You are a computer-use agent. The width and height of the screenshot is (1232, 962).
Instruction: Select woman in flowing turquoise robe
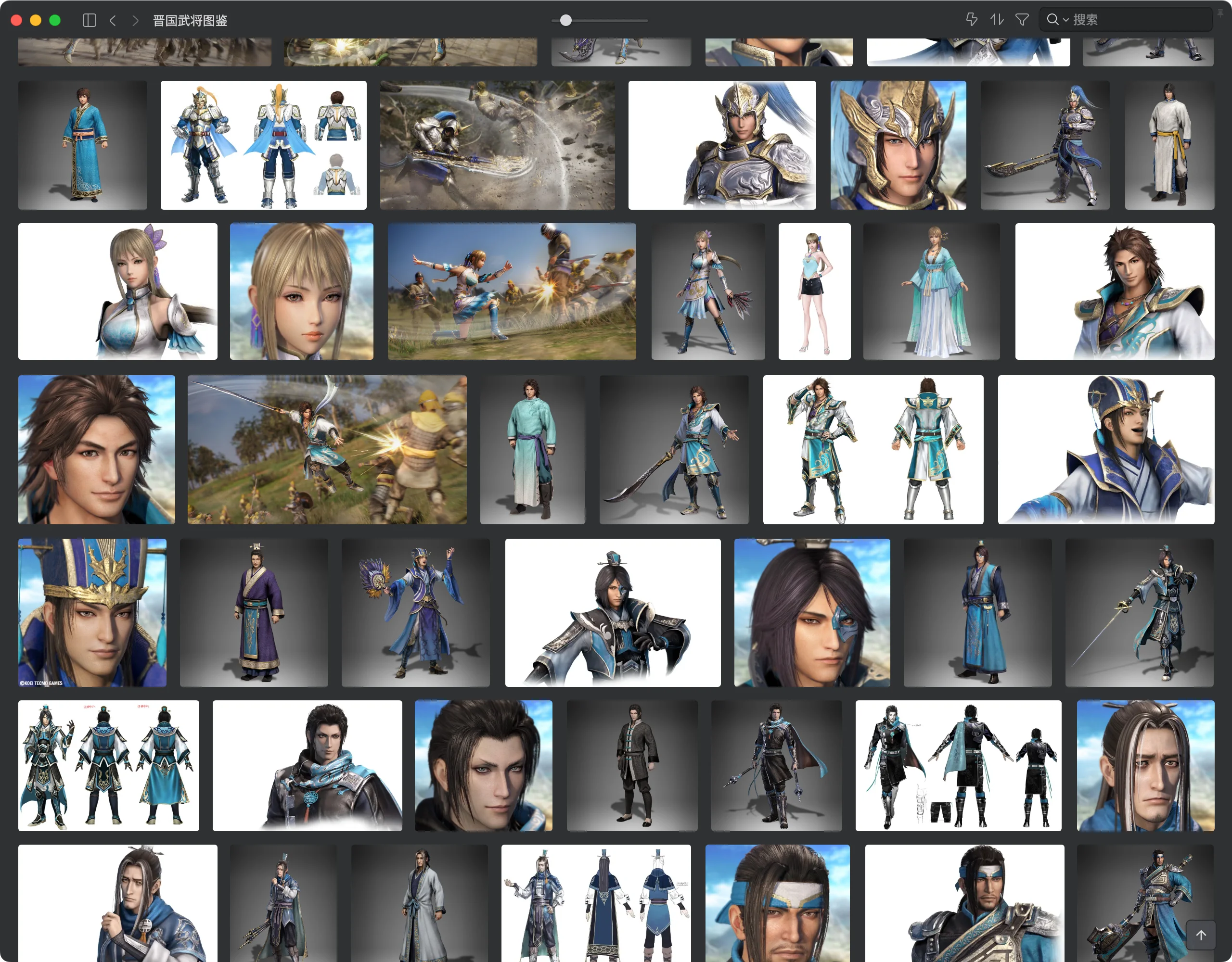click(931, 291)
